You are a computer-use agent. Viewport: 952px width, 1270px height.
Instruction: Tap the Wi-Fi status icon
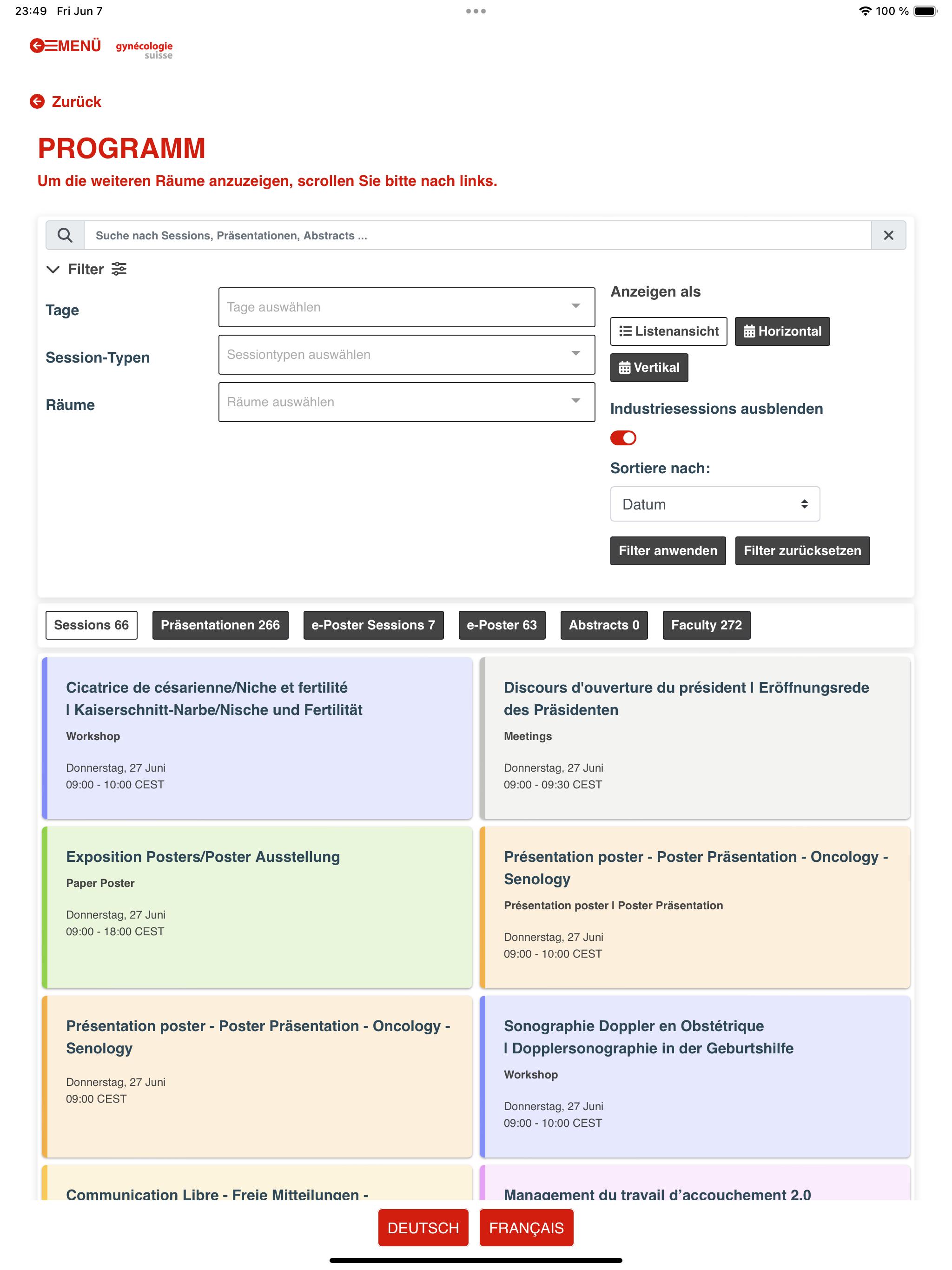[x=865, y=11]
